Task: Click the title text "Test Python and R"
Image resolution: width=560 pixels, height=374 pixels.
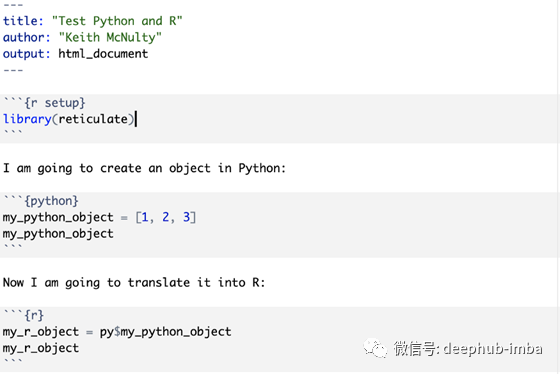Action: pyautogui.click(x=117, y=21)
